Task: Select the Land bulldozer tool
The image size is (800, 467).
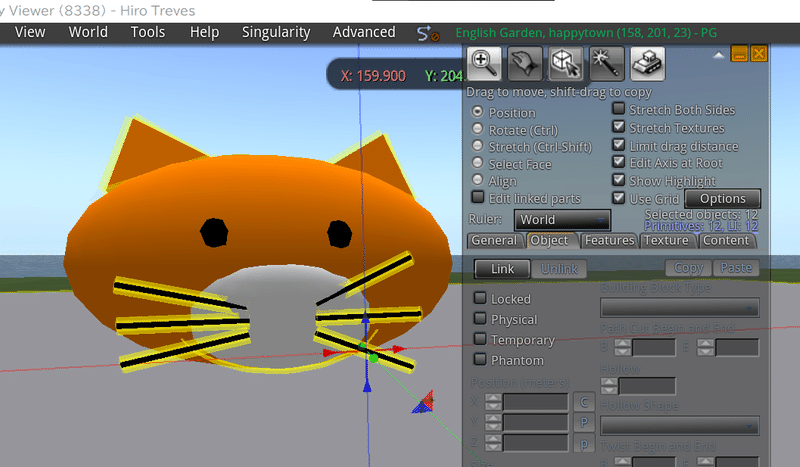Action: (647, 63)
